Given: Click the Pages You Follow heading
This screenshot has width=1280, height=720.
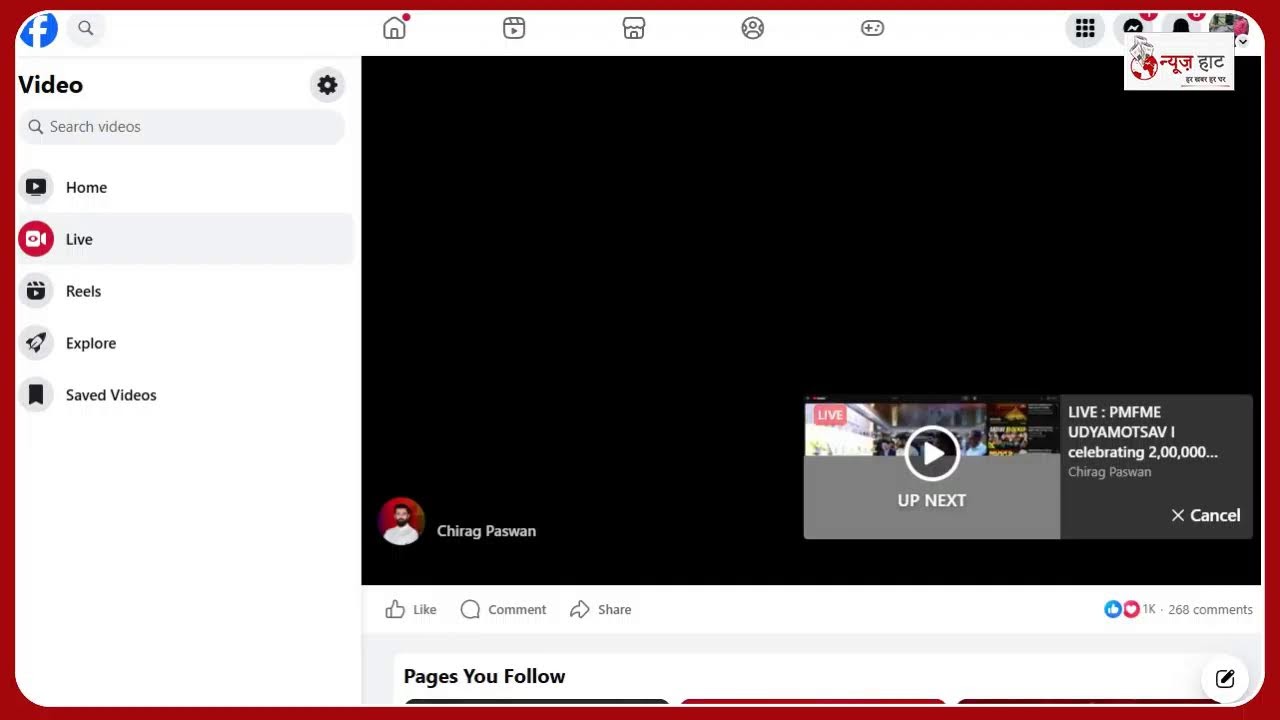Looking at the screenshot, I should tap(484, 676).
